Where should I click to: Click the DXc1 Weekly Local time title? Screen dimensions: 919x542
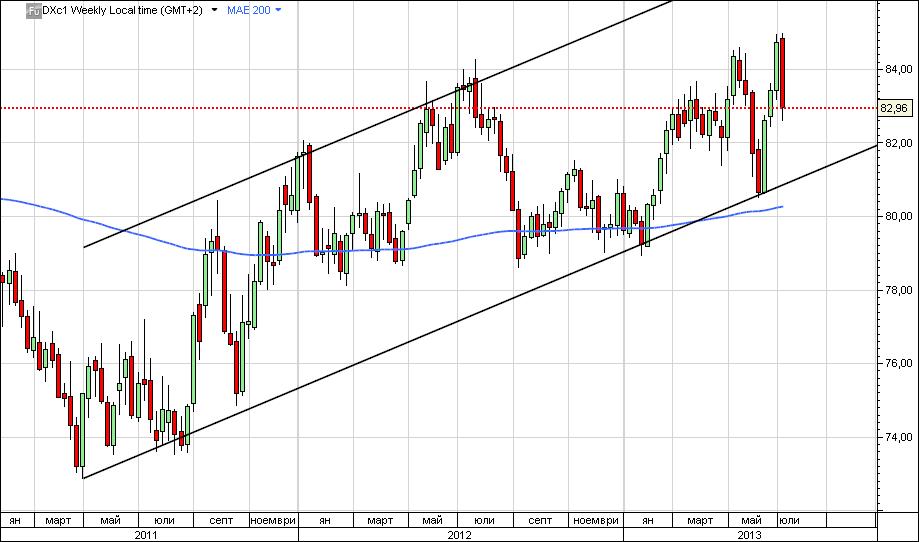pos(122,10)
